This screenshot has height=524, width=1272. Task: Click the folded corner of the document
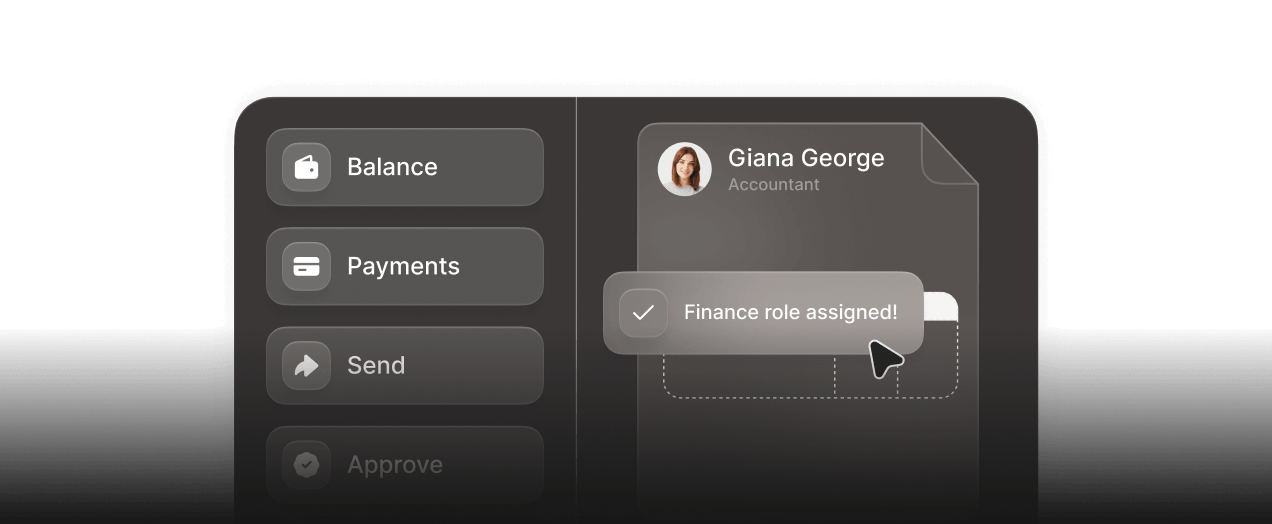[x=949, y=153]
